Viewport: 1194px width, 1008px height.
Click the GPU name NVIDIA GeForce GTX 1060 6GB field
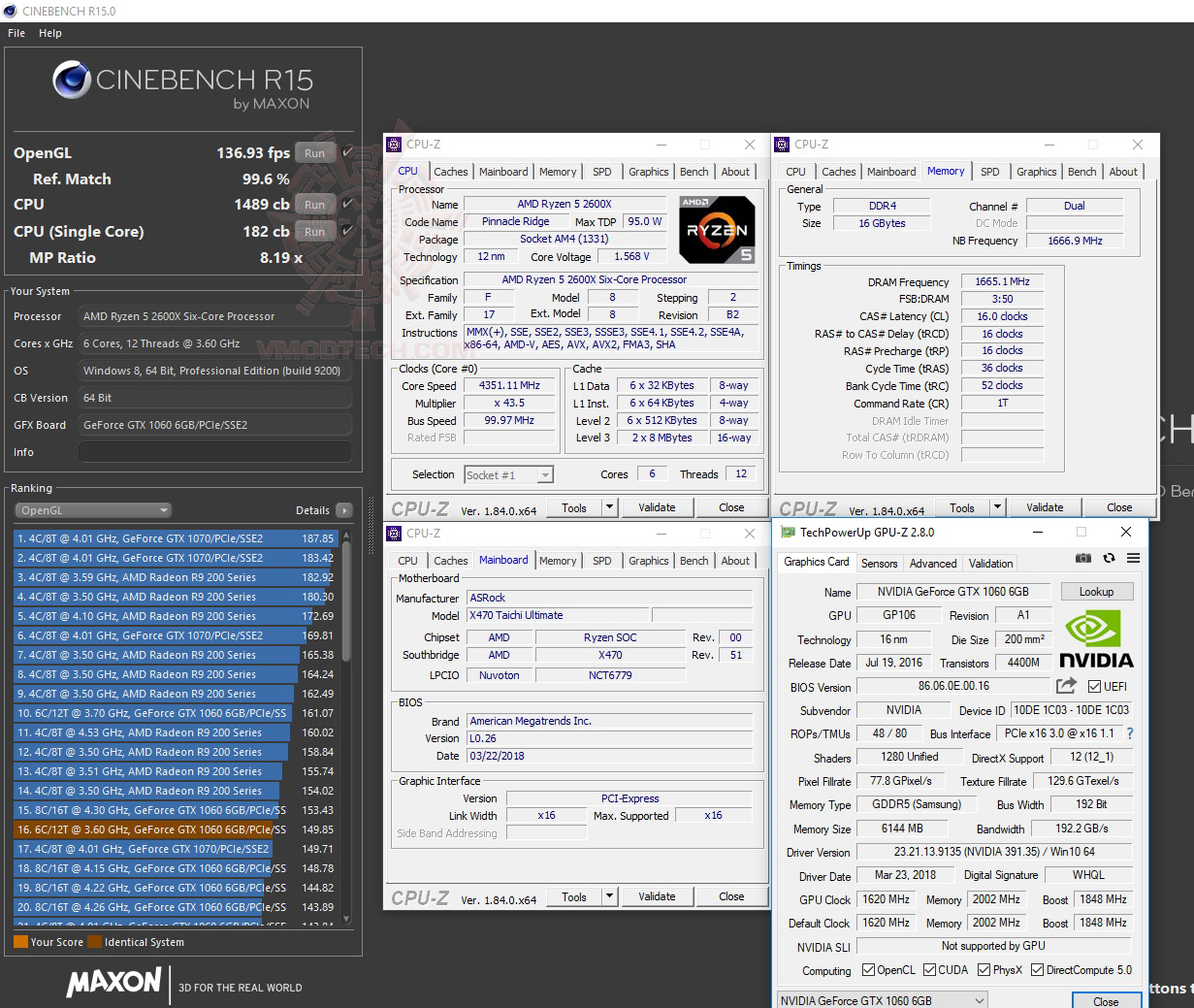click(x=952, y=592)
